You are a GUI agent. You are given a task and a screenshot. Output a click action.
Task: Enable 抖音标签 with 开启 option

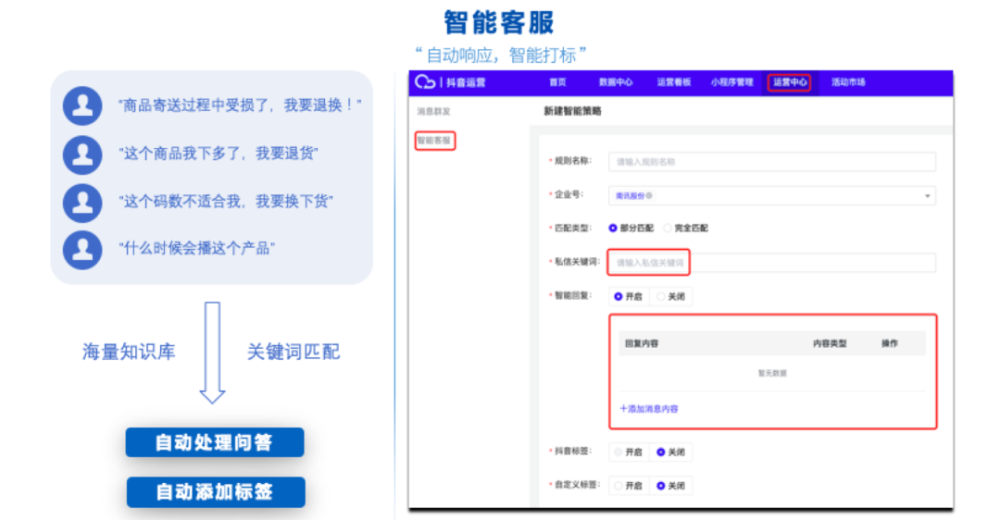pyautogui.click(x=619, y=452)
